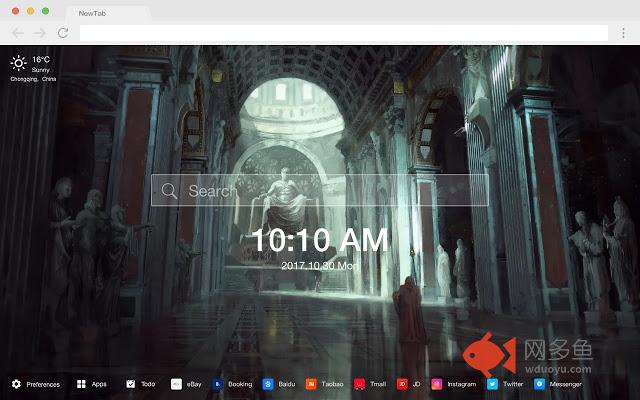Open the browser three-dot menu
The height and width of the screenshot is (400, 640).
coord(623,33)
